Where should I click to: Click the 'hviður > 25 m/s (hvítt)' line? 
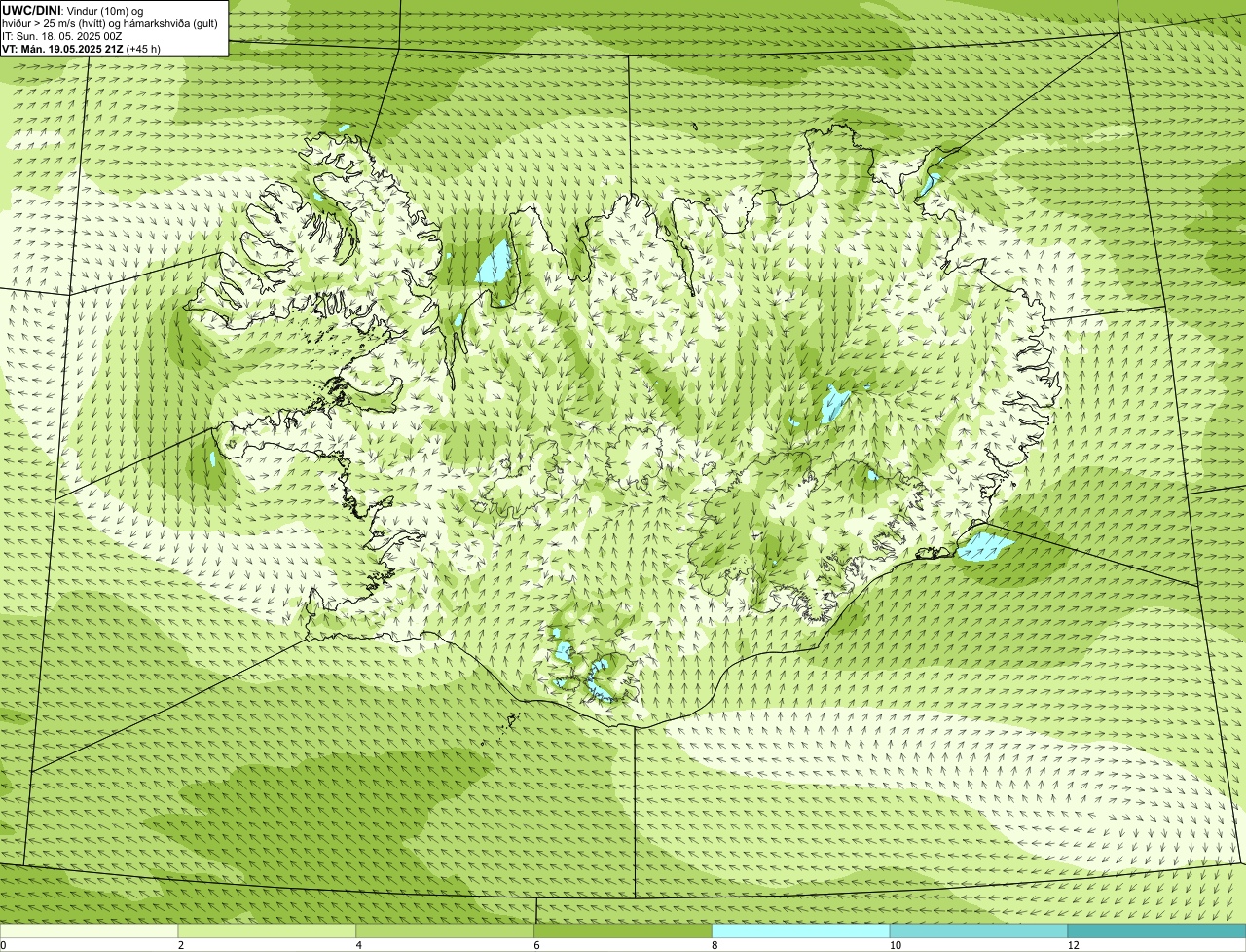click(x=55, y=22)
